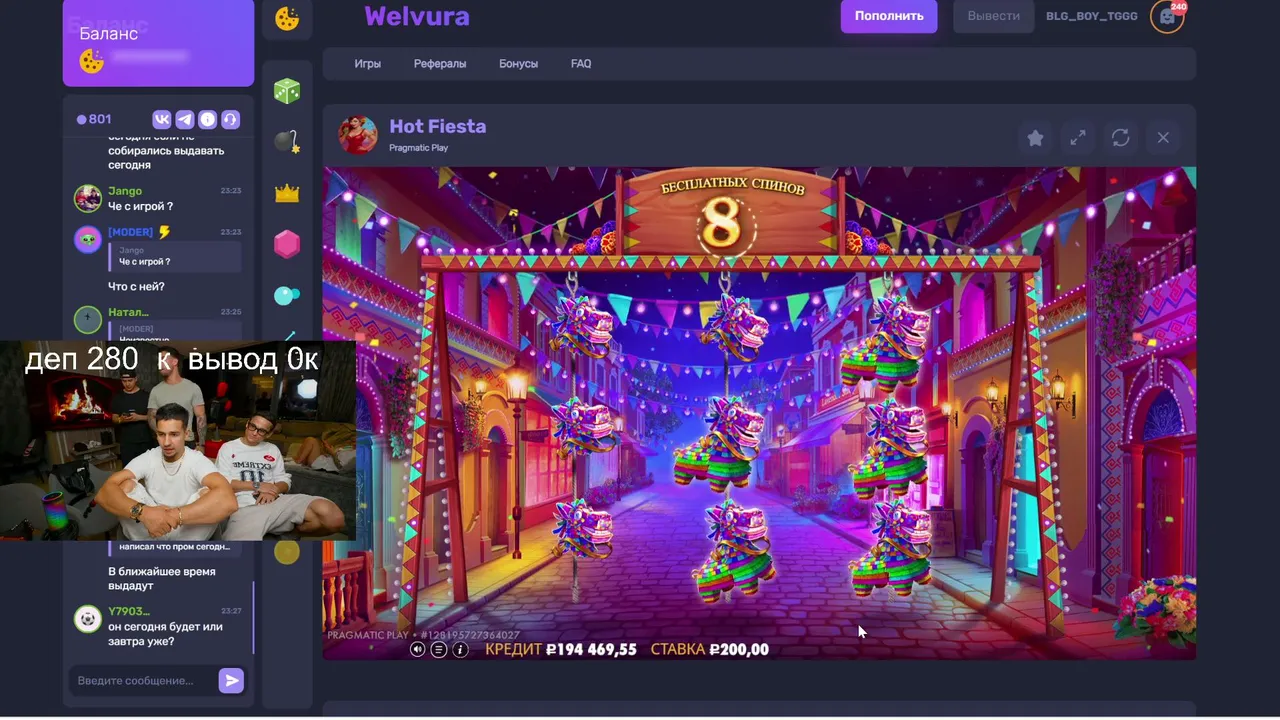The height and width of the screenshot is (720, 1280).
Task: Mute the slot game sound
Action: pyautogui.click(x=418, y=649)
